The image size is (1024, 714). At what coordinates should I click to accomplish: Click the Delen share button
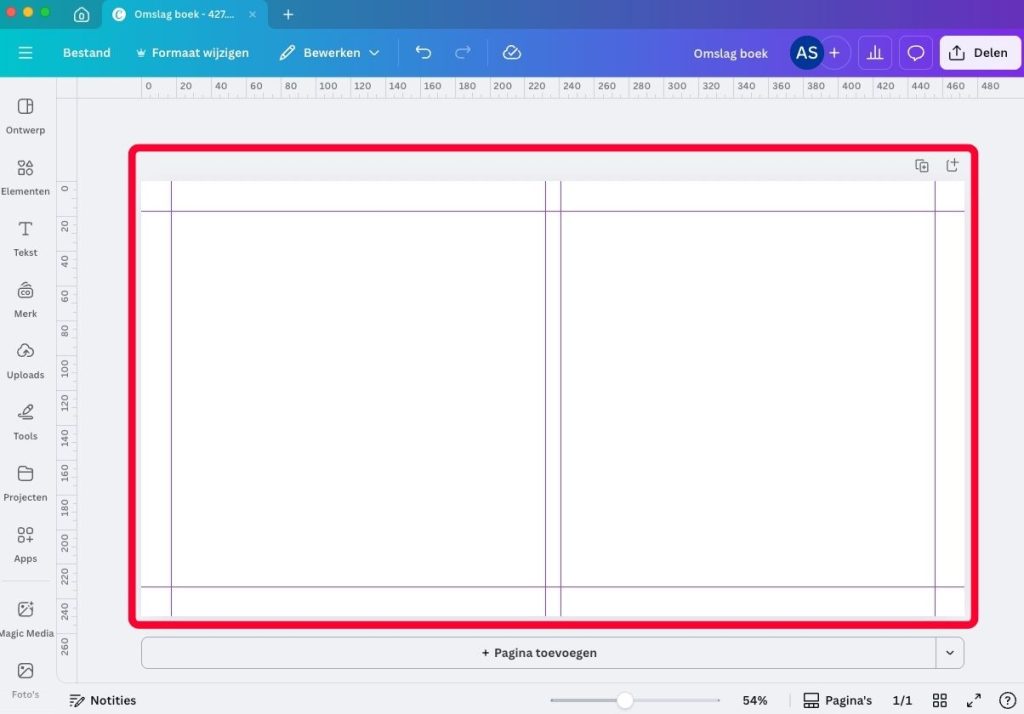pos(979,53)
